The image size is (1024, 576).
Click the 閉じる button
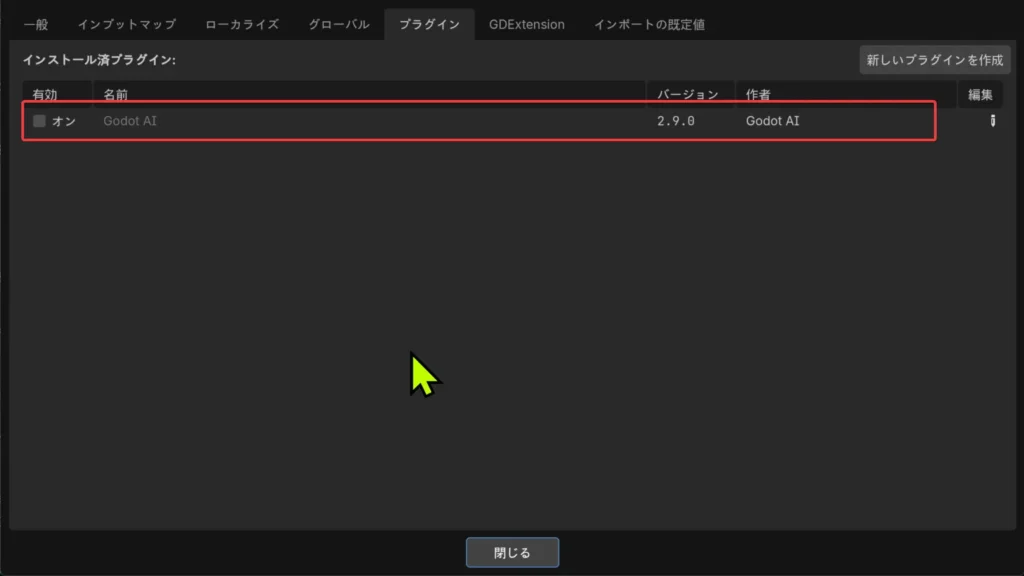(x=512, y=552)
